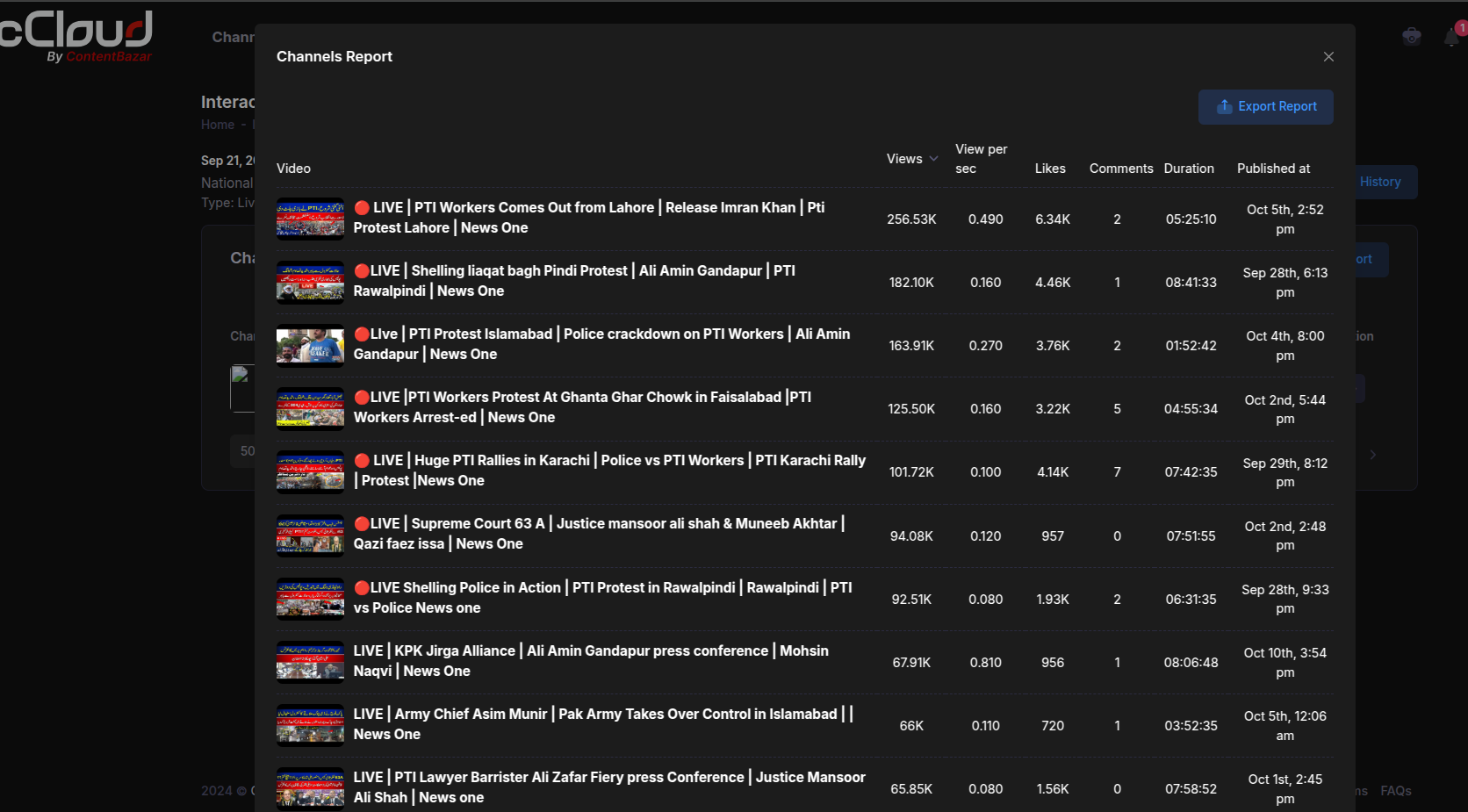
Task: Open Ghanta Ghar Chowk Faisalabad thumbnail
Action: click(x=310, y=409)
